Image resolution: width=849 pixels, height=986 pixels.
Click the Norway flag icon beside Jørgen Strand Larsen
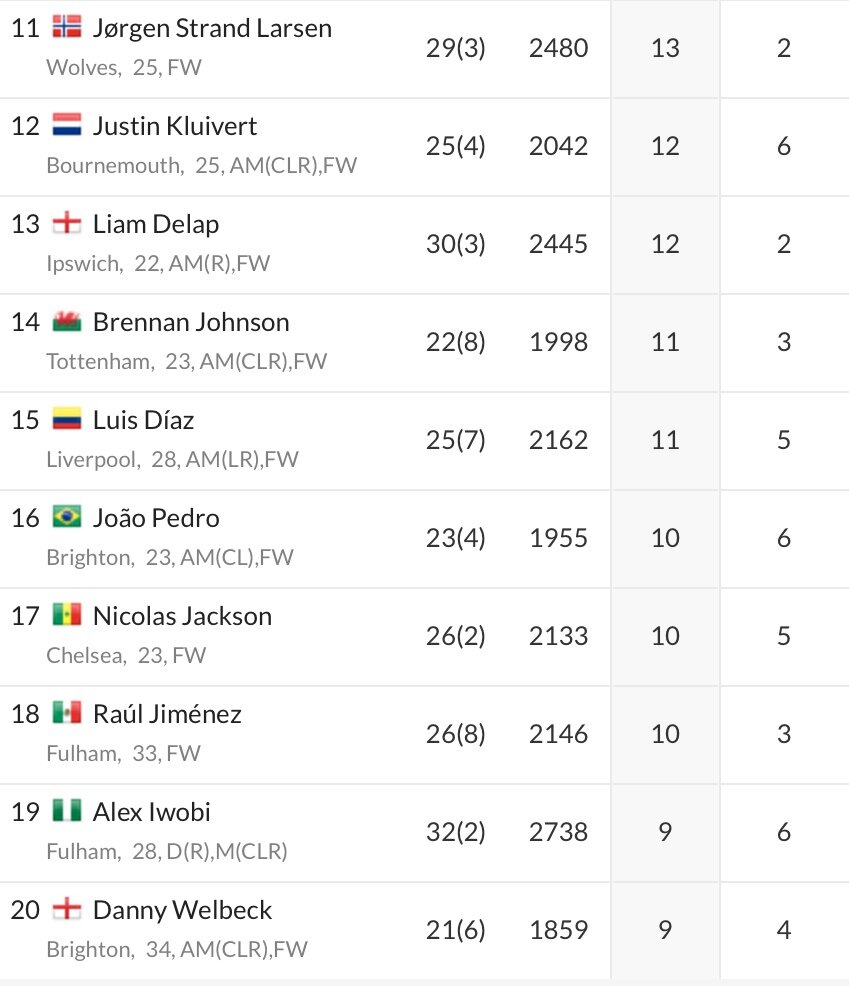[x=67, y=27]
